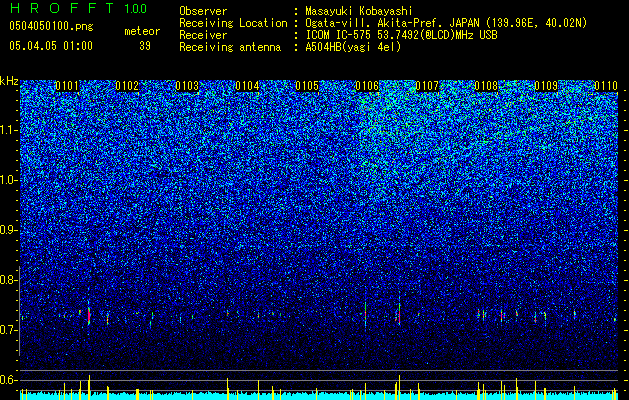Select the file name 0504050100.png
The image size is (629, 400).
pyautogui.click(x=51, y=26)
